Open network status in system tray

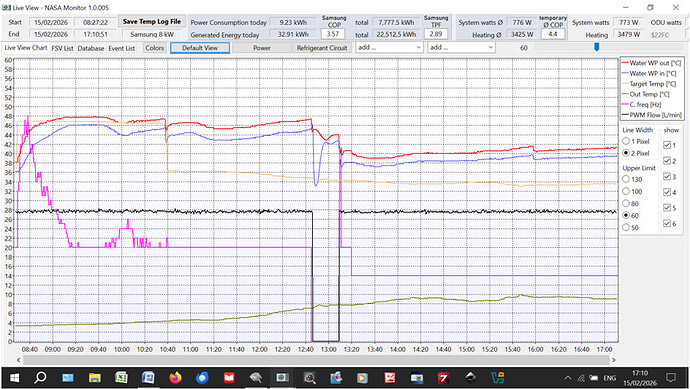(x=581, y=378)
